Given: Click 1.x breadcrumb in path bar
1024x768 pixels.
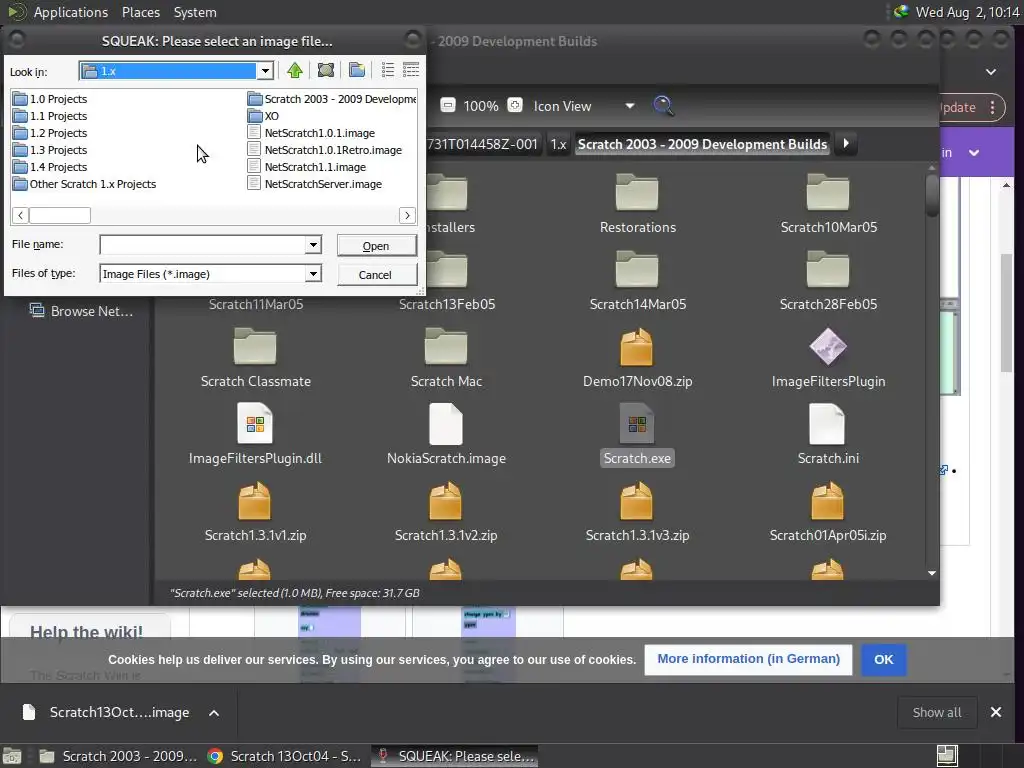Looking at the screenshot, I should click(558, 144).
